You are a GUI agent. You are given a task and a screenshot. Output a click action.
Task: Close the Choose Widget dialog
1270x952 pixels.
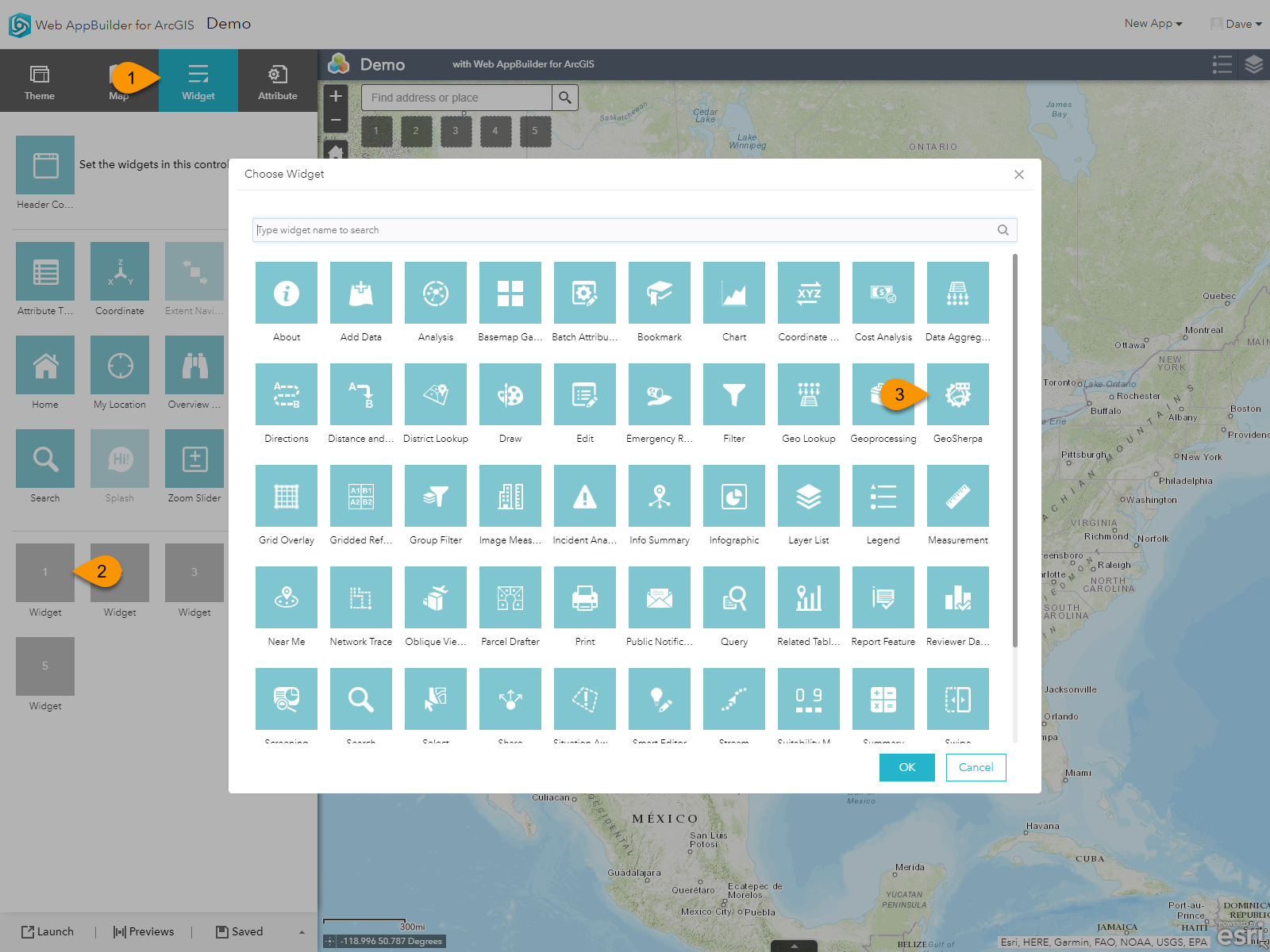tap(1019, 175)
